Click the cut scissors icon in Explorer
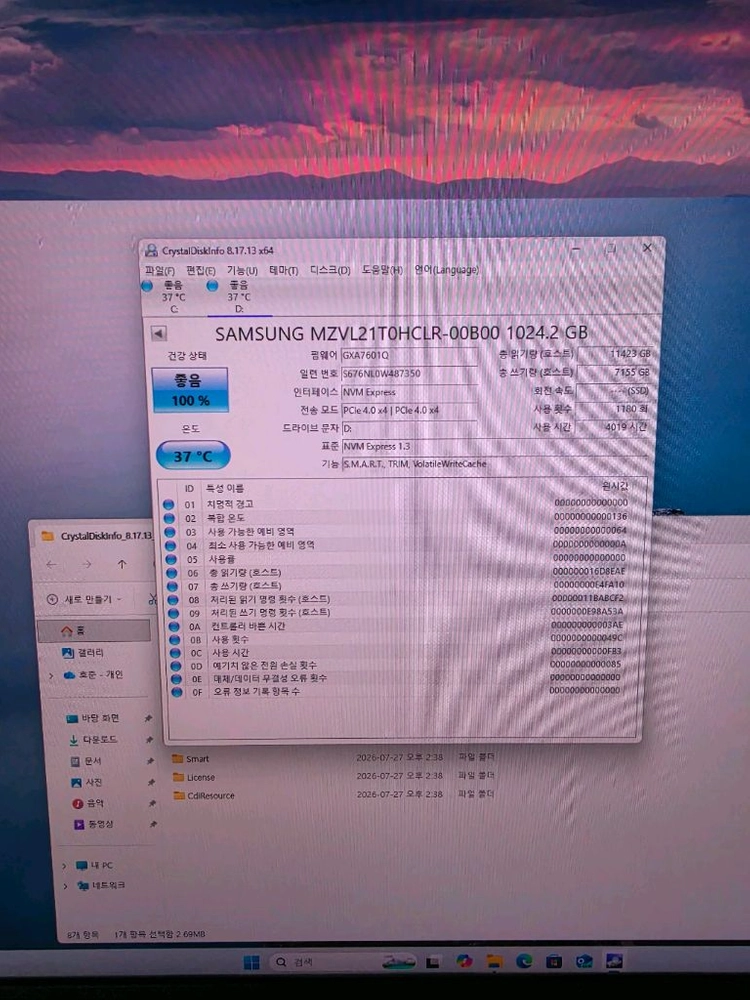 pyautogui.click(x=152, y=599)
